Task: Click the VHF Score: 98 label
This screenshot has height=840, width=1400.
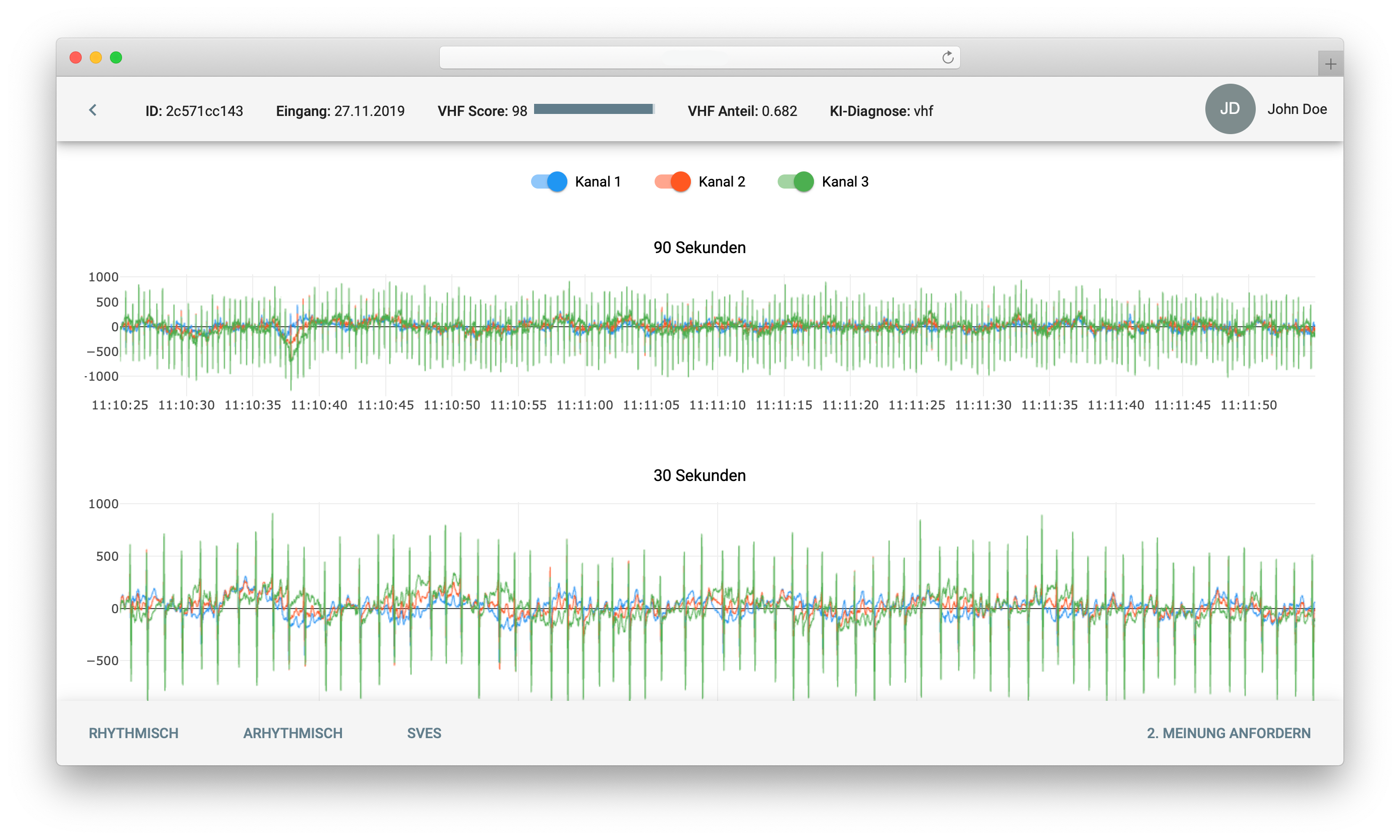Action: pyautogui.click(x=482, y=111)
